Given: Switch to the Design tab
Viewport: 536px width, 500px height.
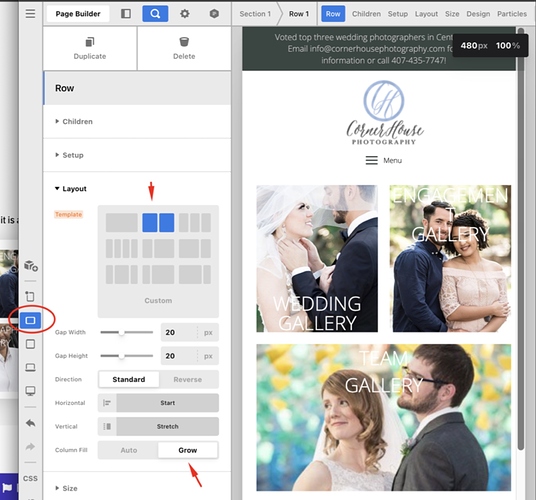Looking at the screenshot, I should tap(478, 14).
